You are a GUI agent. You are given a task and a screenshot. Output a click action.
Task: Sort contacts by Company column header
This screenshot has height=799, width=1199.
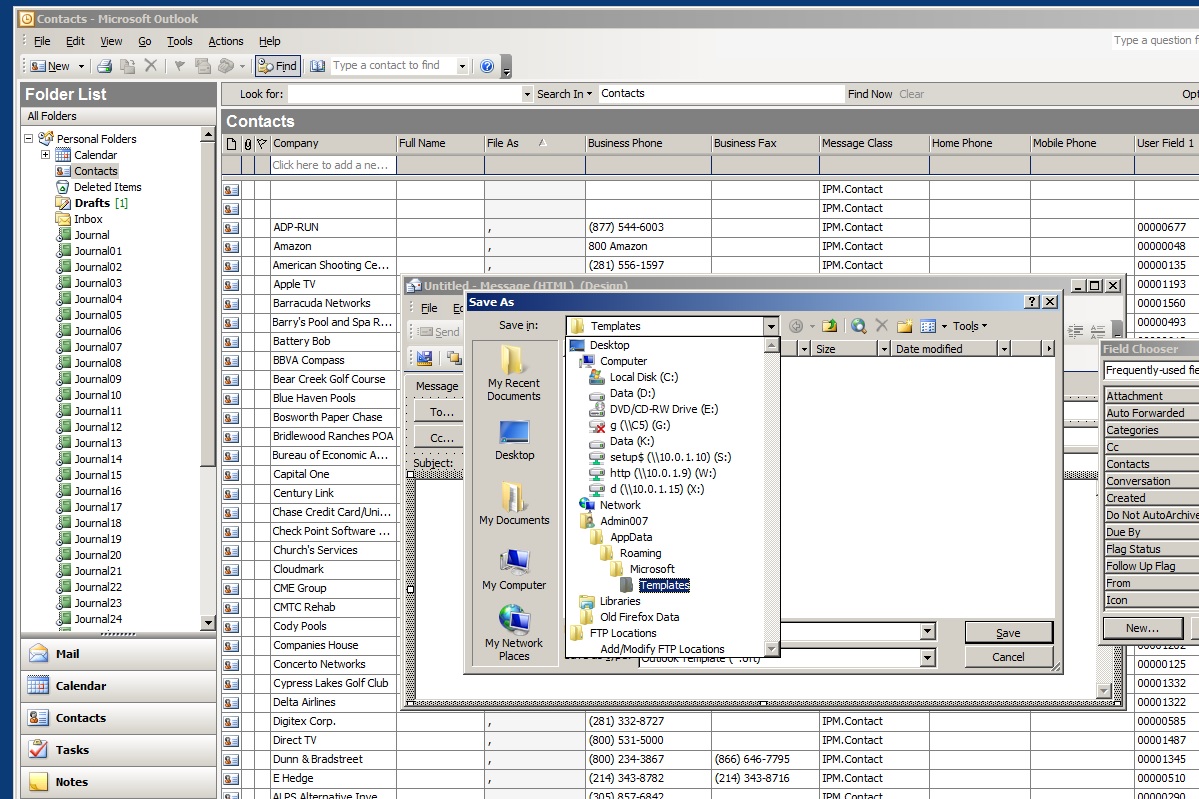[x=333, y=144]
